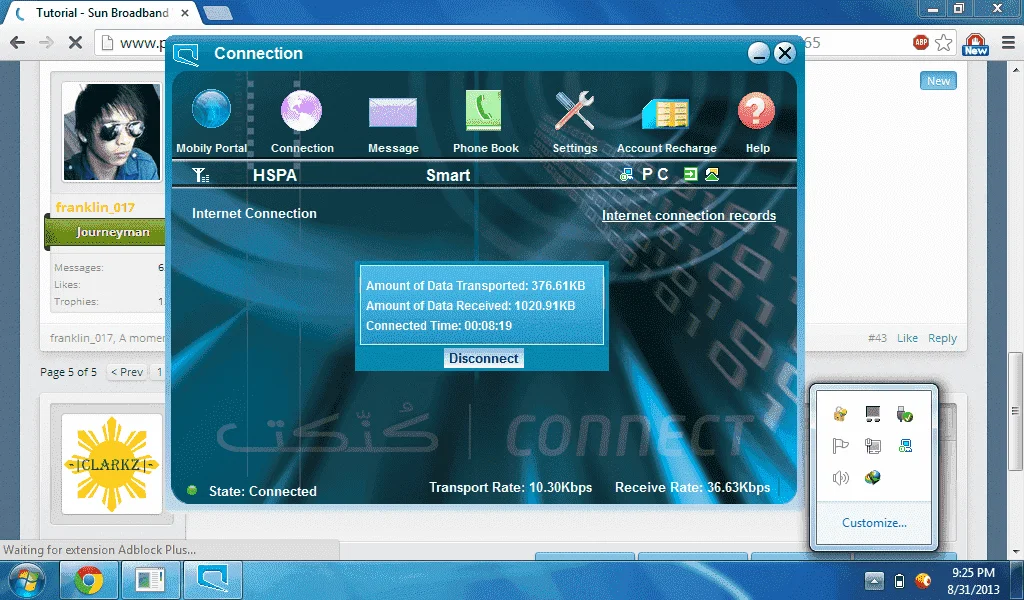Click the Adblock Plus ABP icon in Chrome
The width and height of the screenshot is (1024, 600).
point(921,43)
